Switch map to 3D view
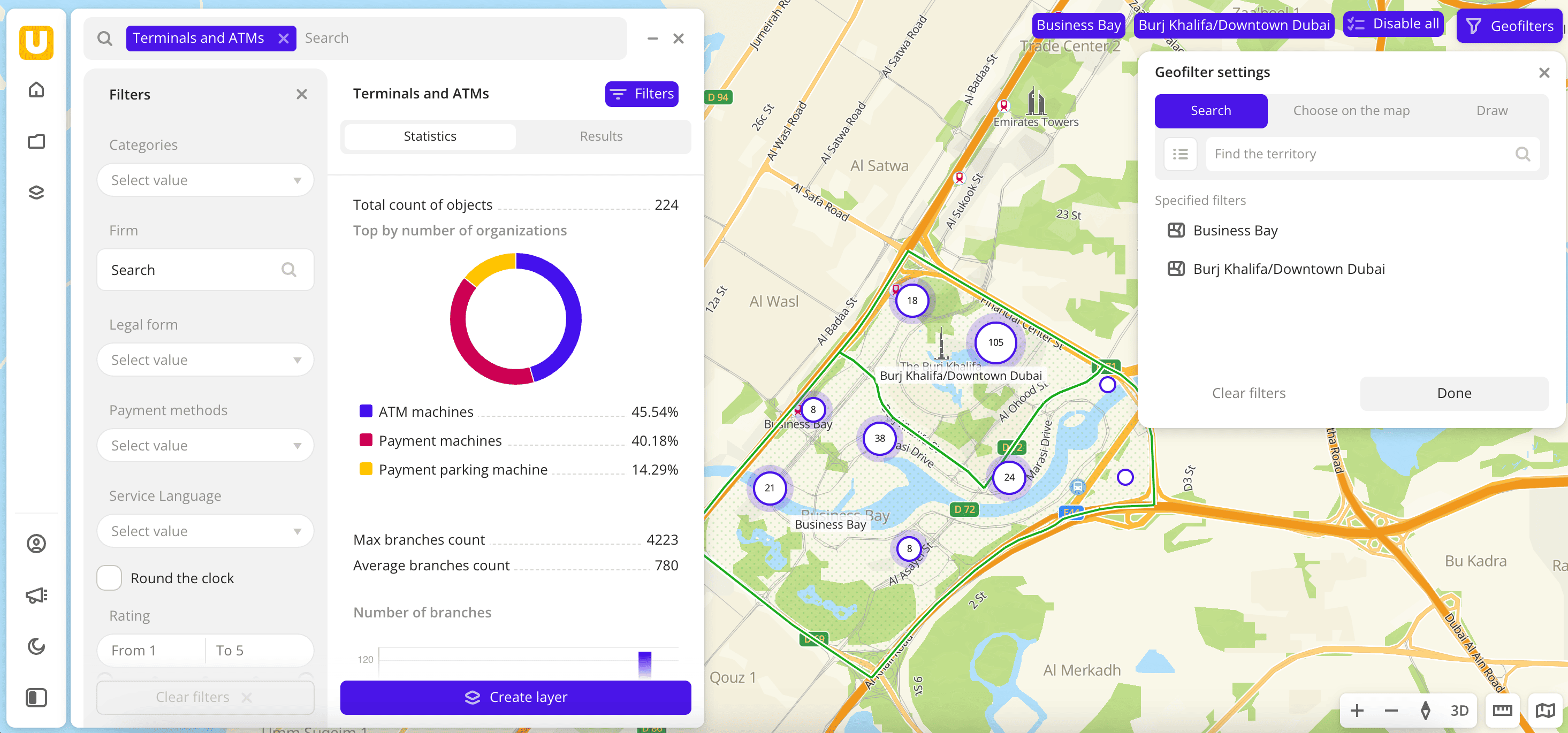 1460,710
